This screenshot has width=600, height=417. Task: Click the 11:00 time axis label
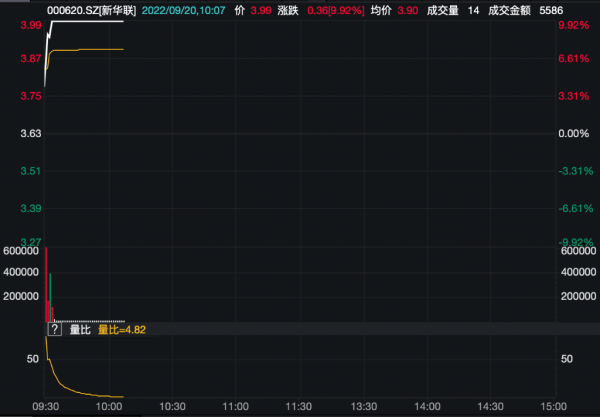[x=236, y=406]
